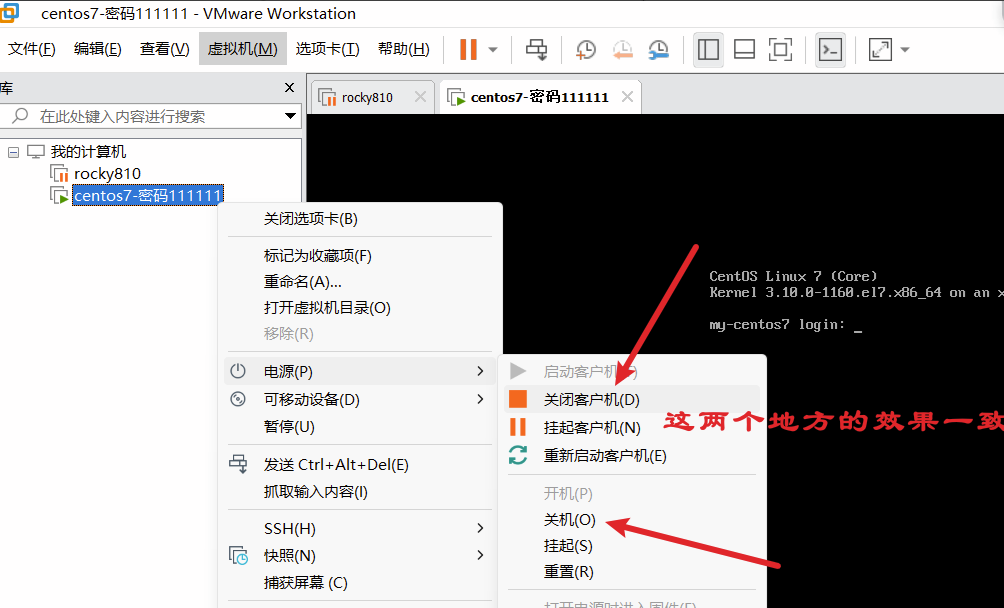The image size is (1004, 608).
Task: Expand the 可移动设备(D) submenu
Action: (360, 399)
